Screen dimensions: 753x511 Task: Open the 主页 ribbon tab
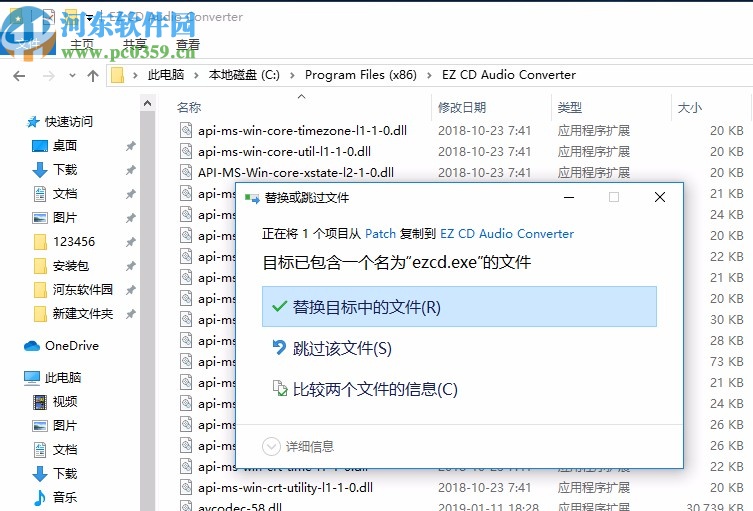[x=82, y=45]
